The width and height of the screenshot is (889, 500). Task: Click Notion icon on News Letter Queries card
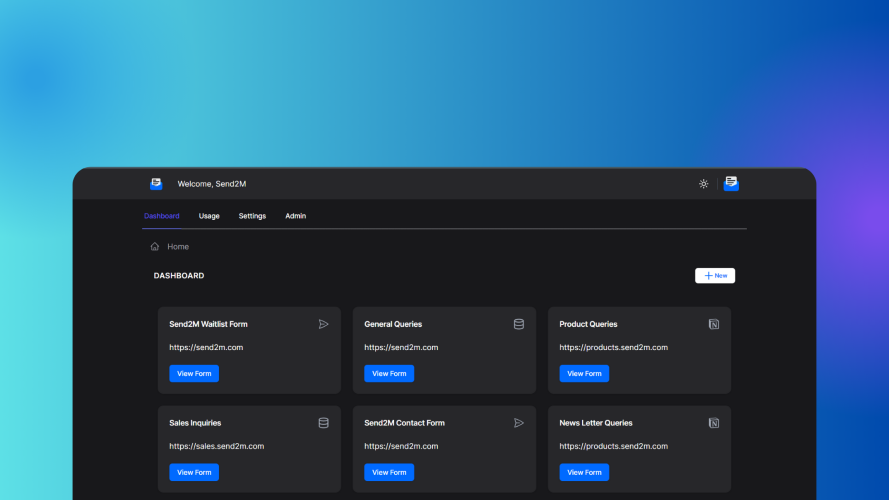(x=713, y=423)
